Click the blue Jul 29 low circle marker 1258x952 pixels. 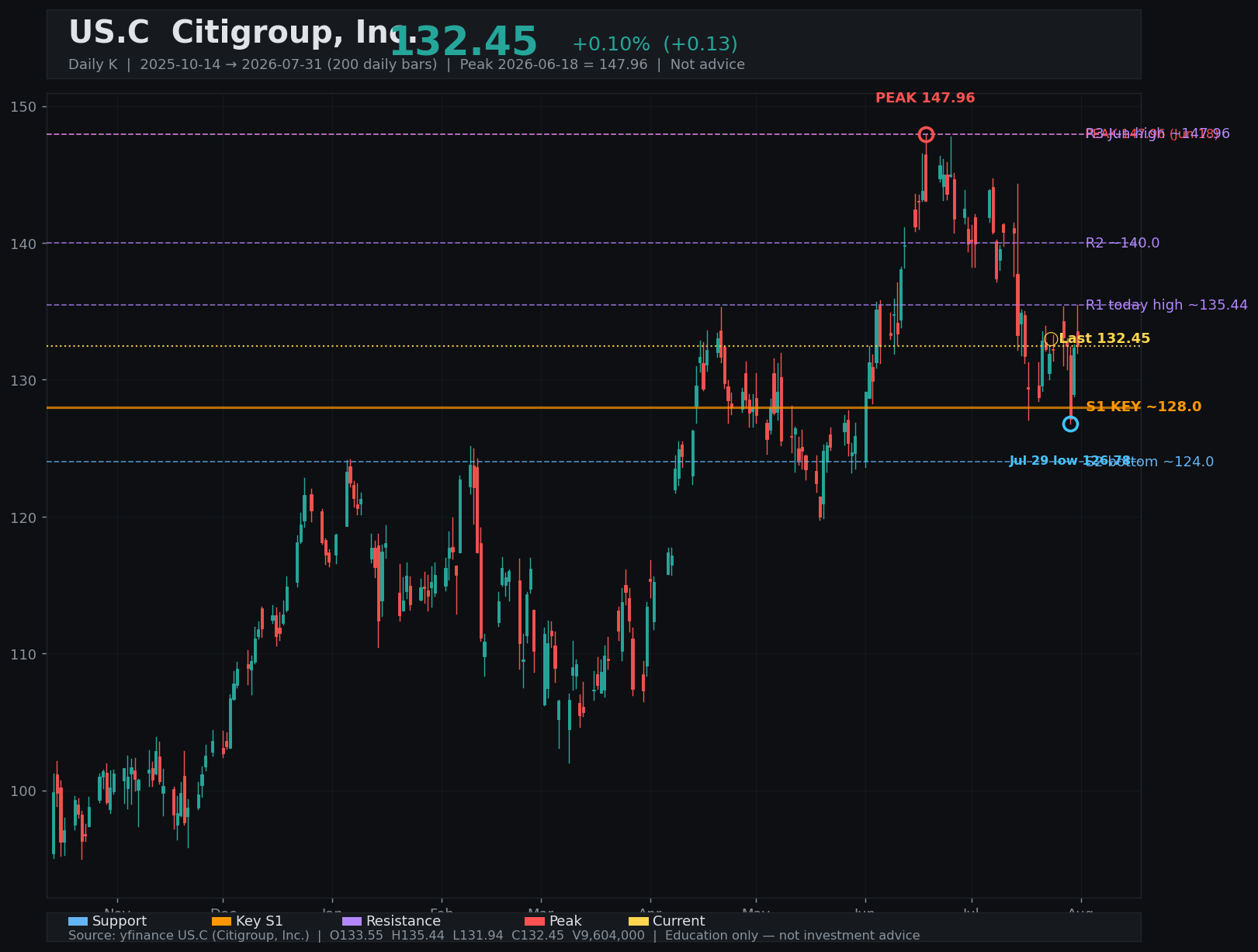point(1070,424)
